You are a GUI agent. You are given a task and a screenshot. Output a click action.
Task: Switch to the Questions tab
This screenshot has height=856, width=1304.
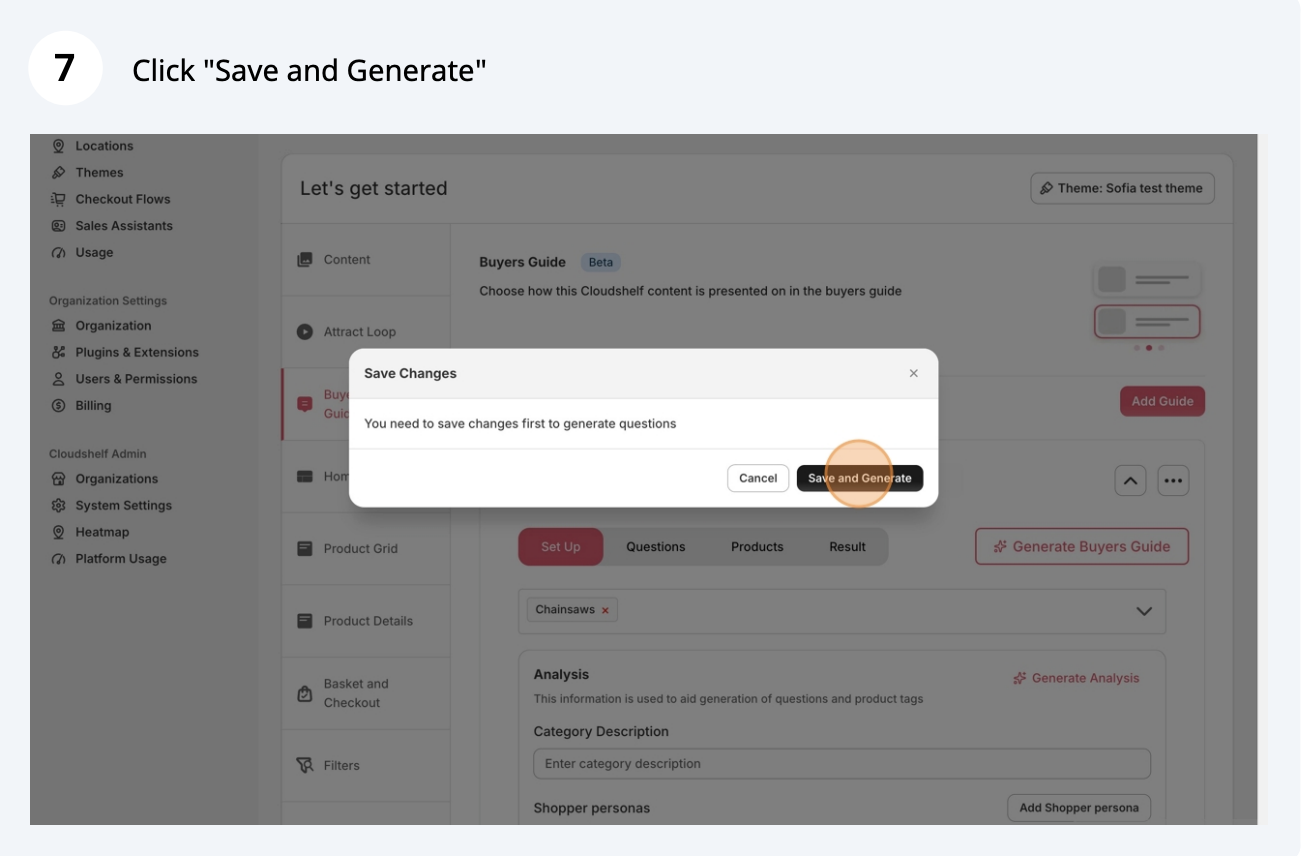pos(655,547)
